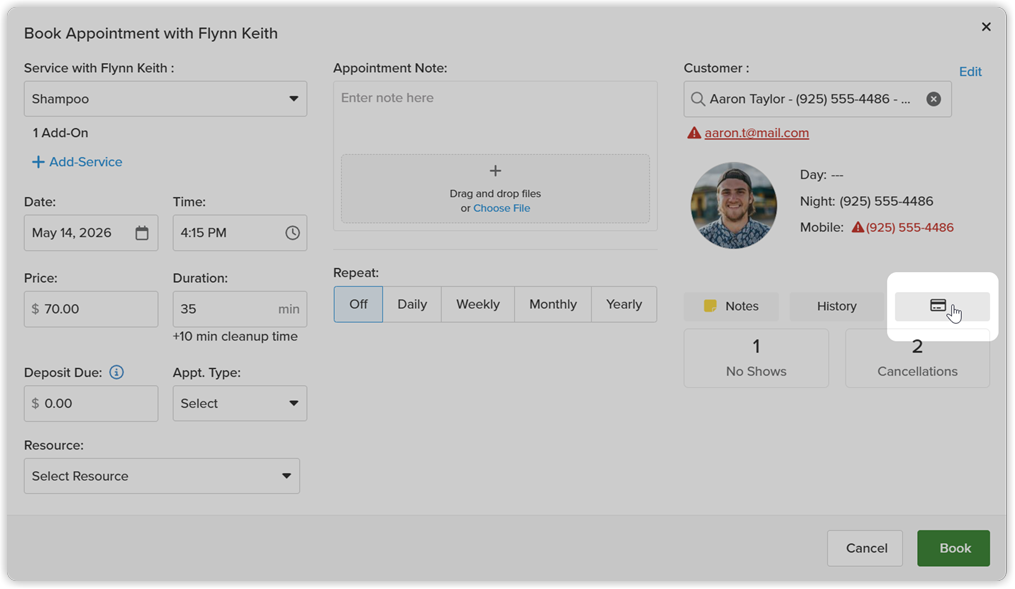Screen dimensions: 1015x589
Task: Click the mobile number (925) 555-4486 link
Action: pyautogui.click(x=909, y=227)
